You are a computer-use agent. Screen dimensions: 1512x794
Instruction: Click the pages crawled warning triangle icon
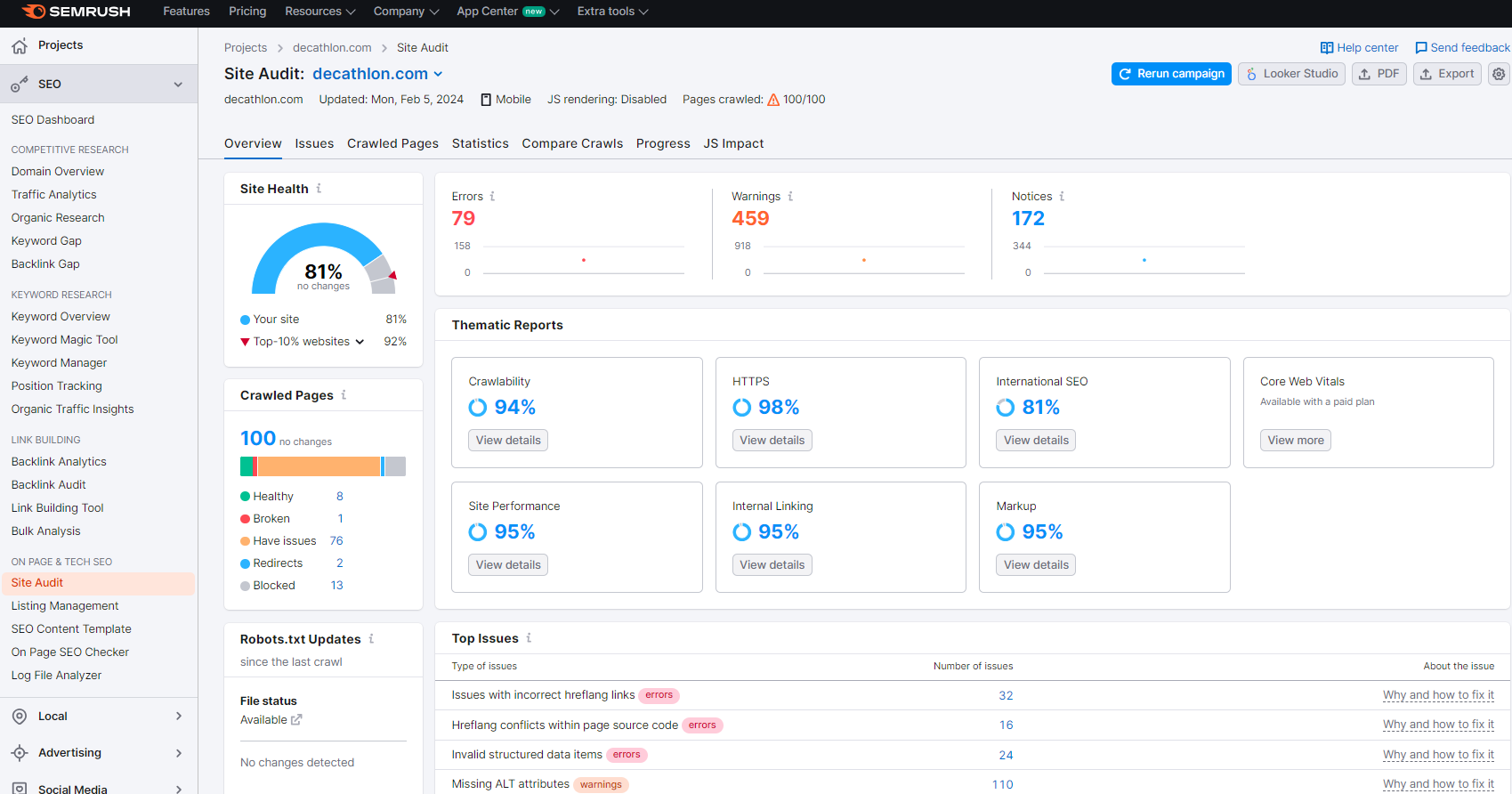click(x=773, y=100)
